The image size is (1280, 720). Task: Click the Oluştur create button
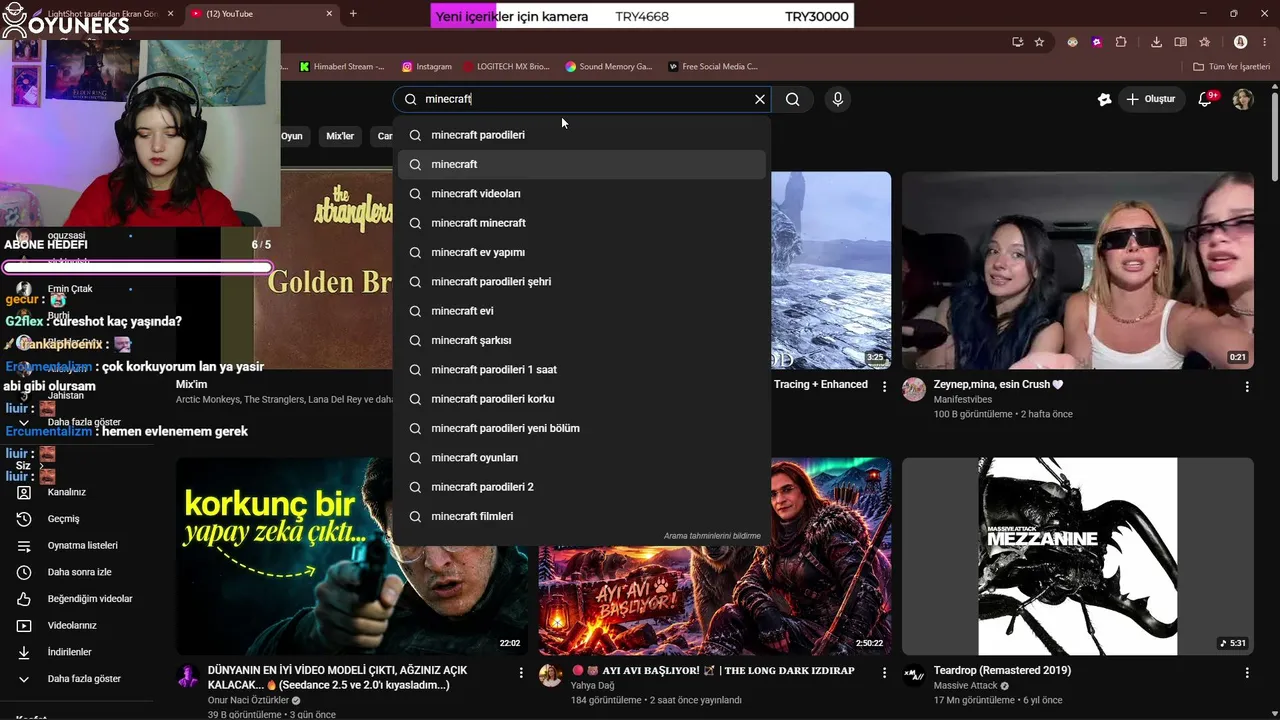(1150, 99)
